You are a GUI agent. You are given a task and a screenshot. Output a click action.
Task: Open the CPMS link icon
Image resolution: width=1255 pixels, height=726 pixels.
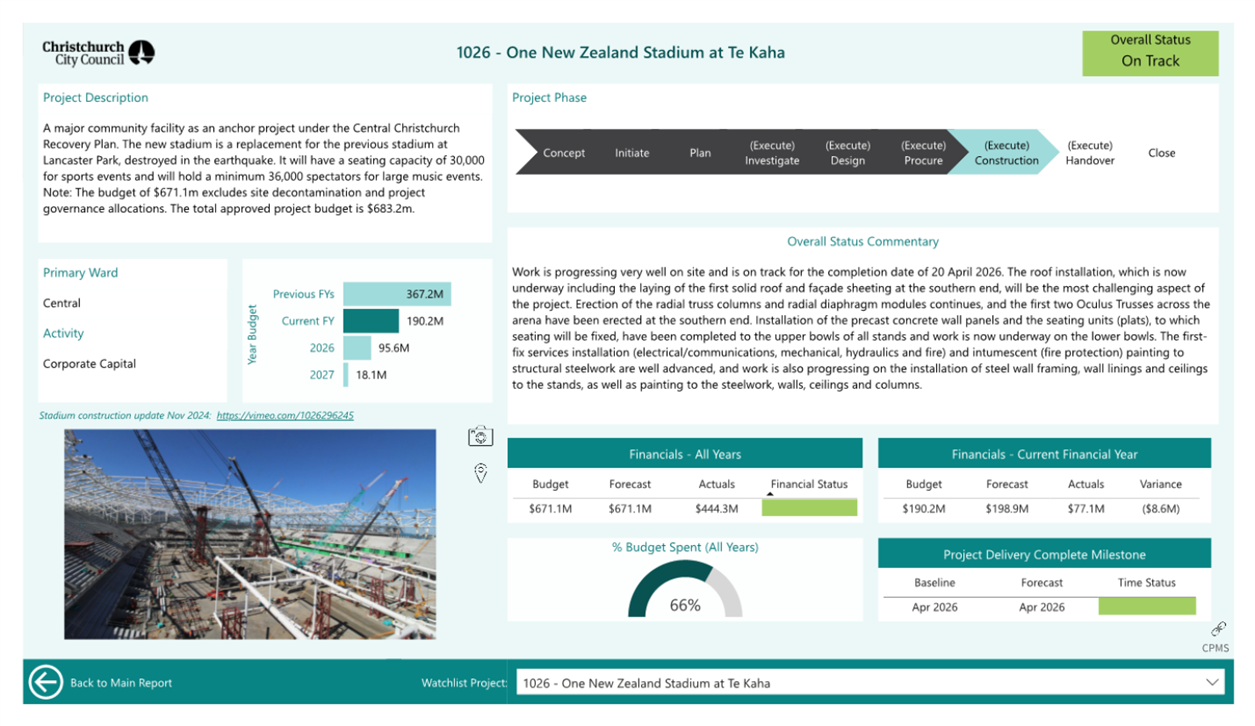coord(1218,629)
